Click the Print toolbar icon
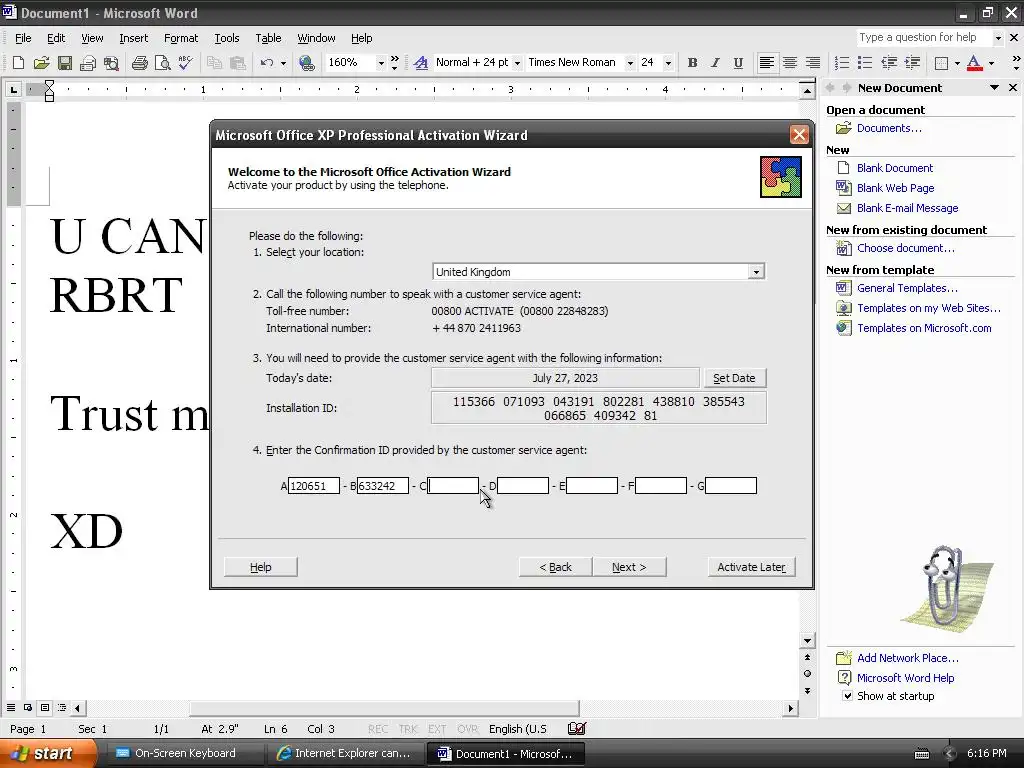This screenshot has height=768, width=1024. pos(140,63)
